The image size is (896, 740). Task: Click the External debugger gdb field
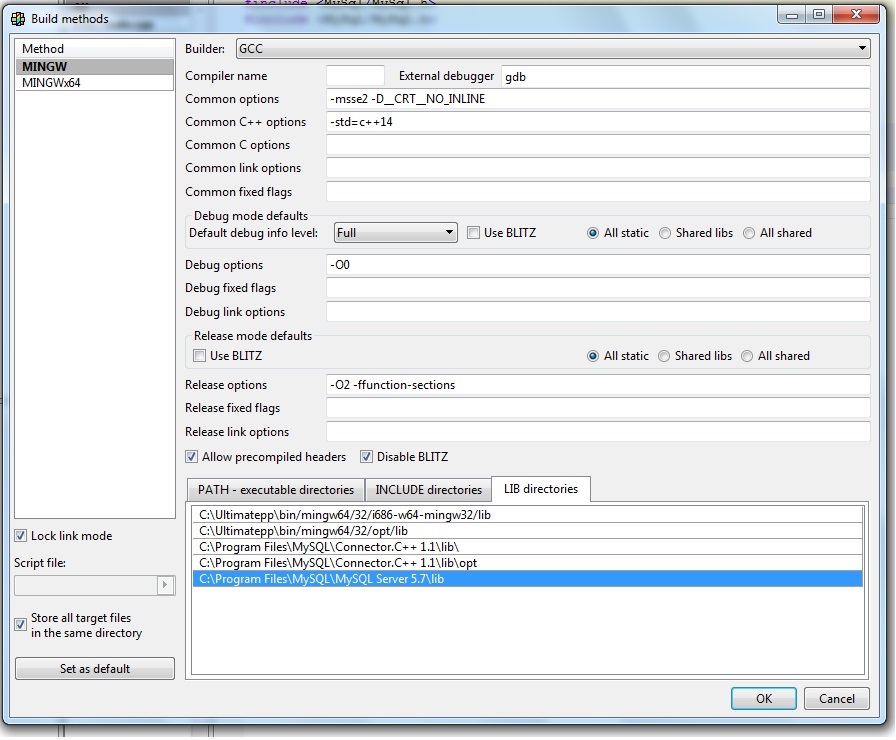click(684, 76)
